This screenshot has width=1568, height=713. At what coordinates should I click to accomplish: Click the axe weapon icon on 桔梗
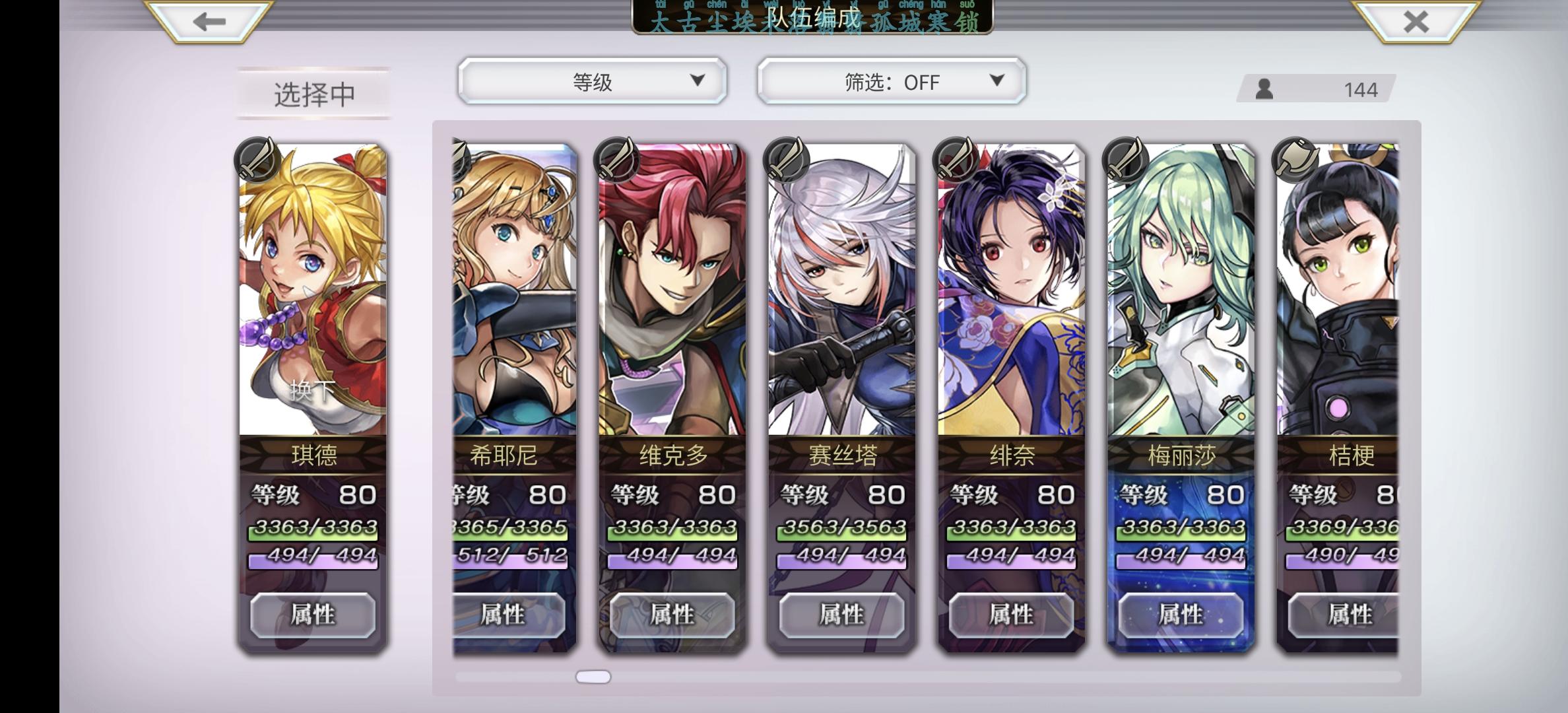(x=1294, y=160)
